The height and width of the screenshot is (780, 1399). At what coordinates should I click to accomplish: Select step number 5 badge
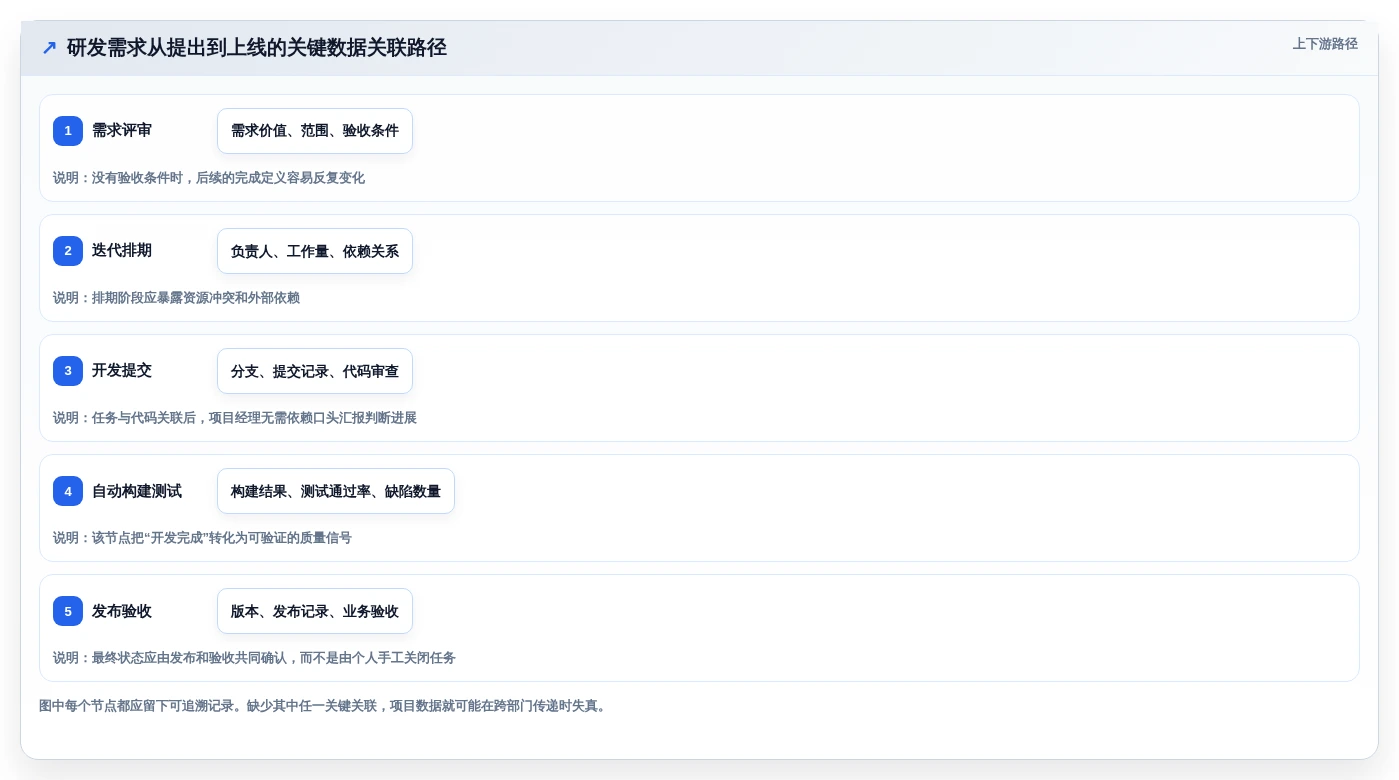point(68,611)
